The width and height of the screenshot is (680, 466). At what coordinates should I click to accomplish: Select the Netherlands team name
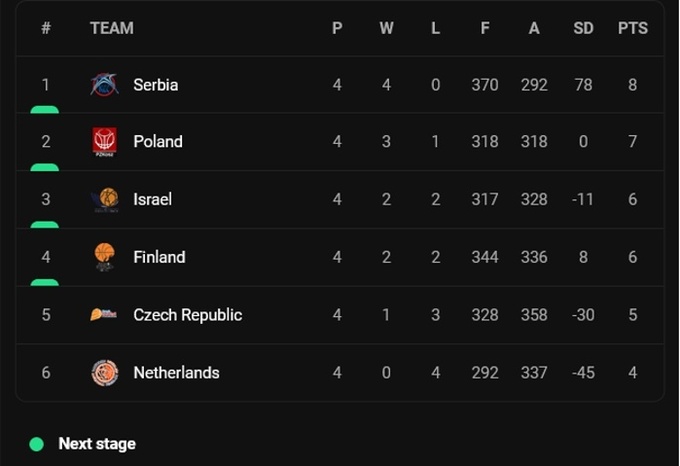pyautogui.click(x=176, y=373)
